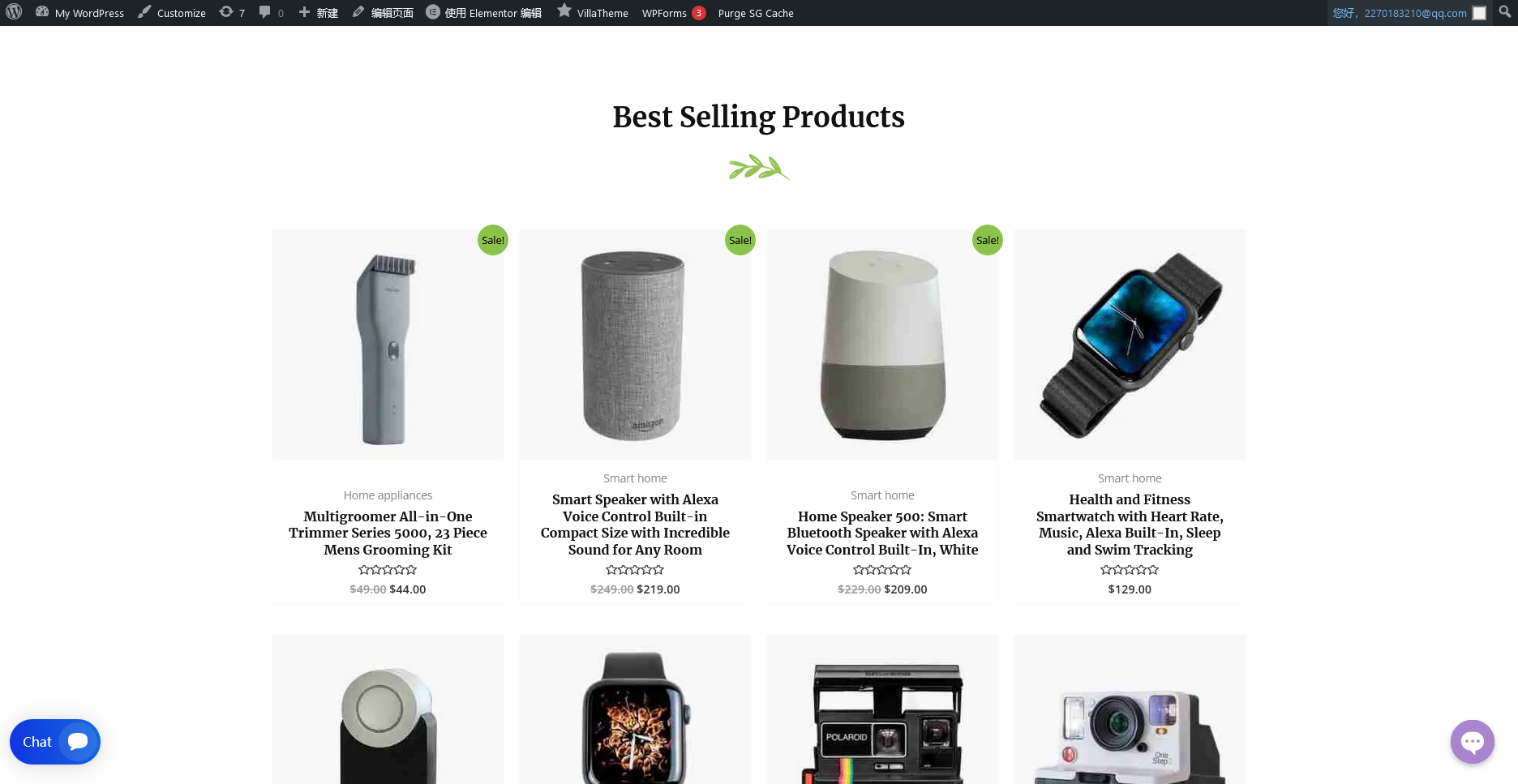Image resolution: width=1518 pixels, height=784 pixels.
Task: Expand the My WordPress site menu
Action: pos(79,12)
